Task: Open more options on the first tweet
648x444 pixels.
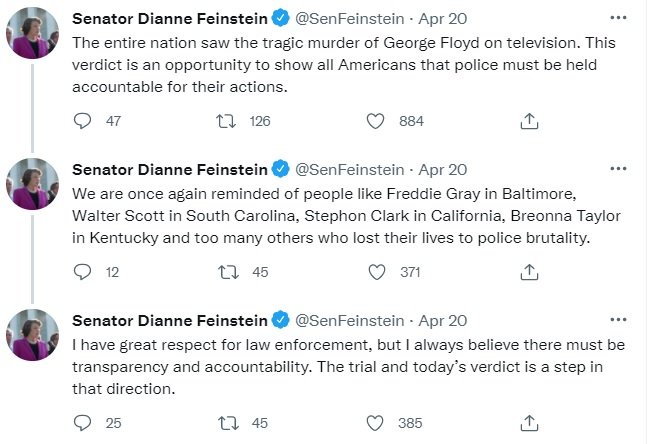Action: click(x=620, y=19)
